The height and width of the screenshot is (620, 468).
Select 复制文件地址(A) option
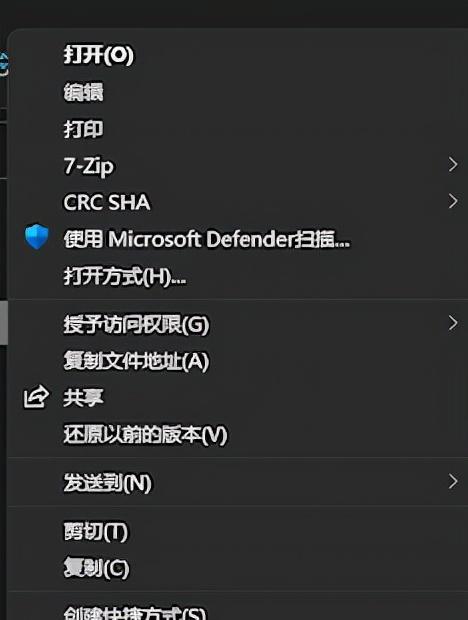pyautogui.click(x=136, y=361)
